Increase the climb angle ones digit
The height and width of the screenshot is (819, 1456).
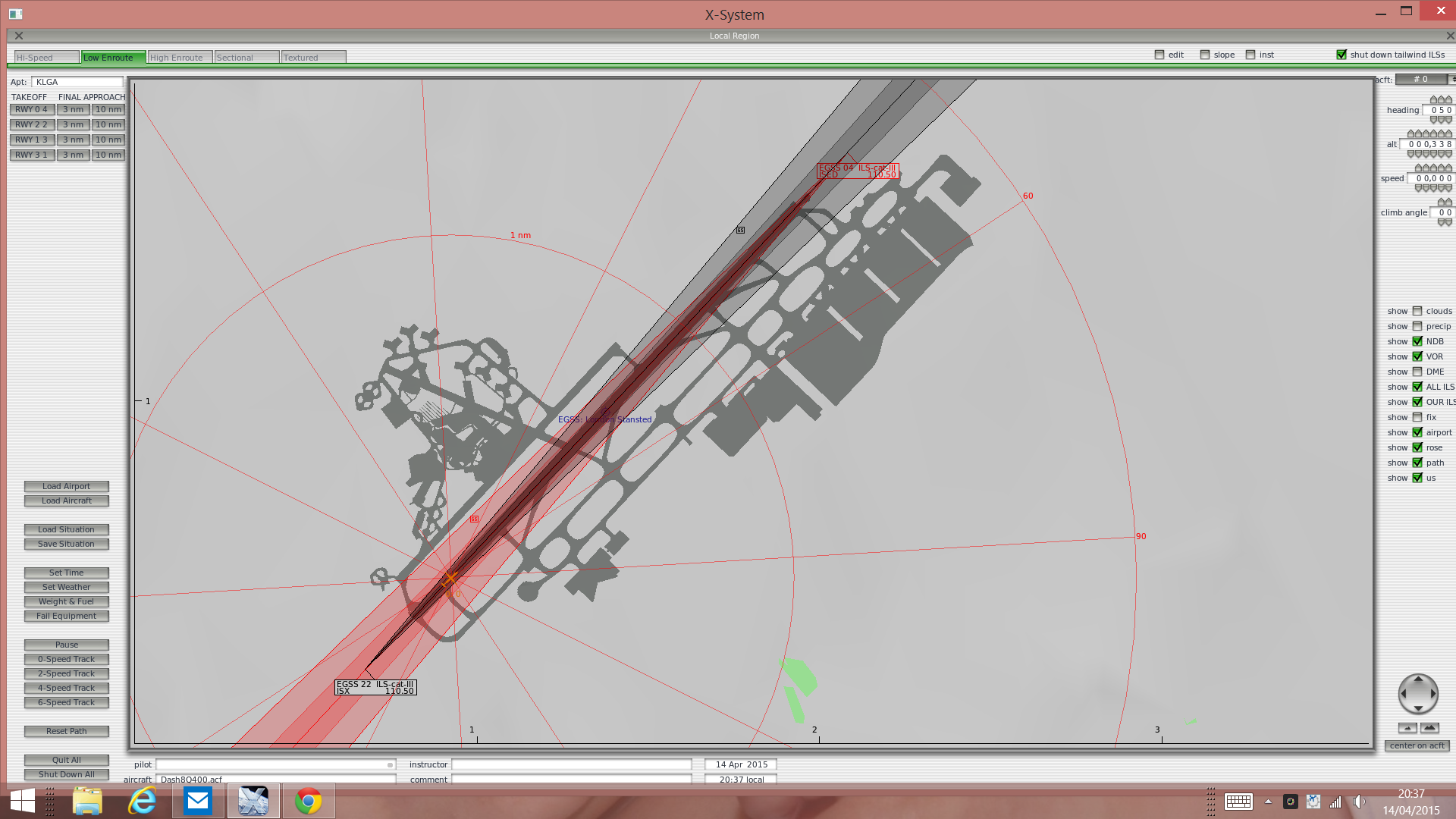coord(1448,202)
